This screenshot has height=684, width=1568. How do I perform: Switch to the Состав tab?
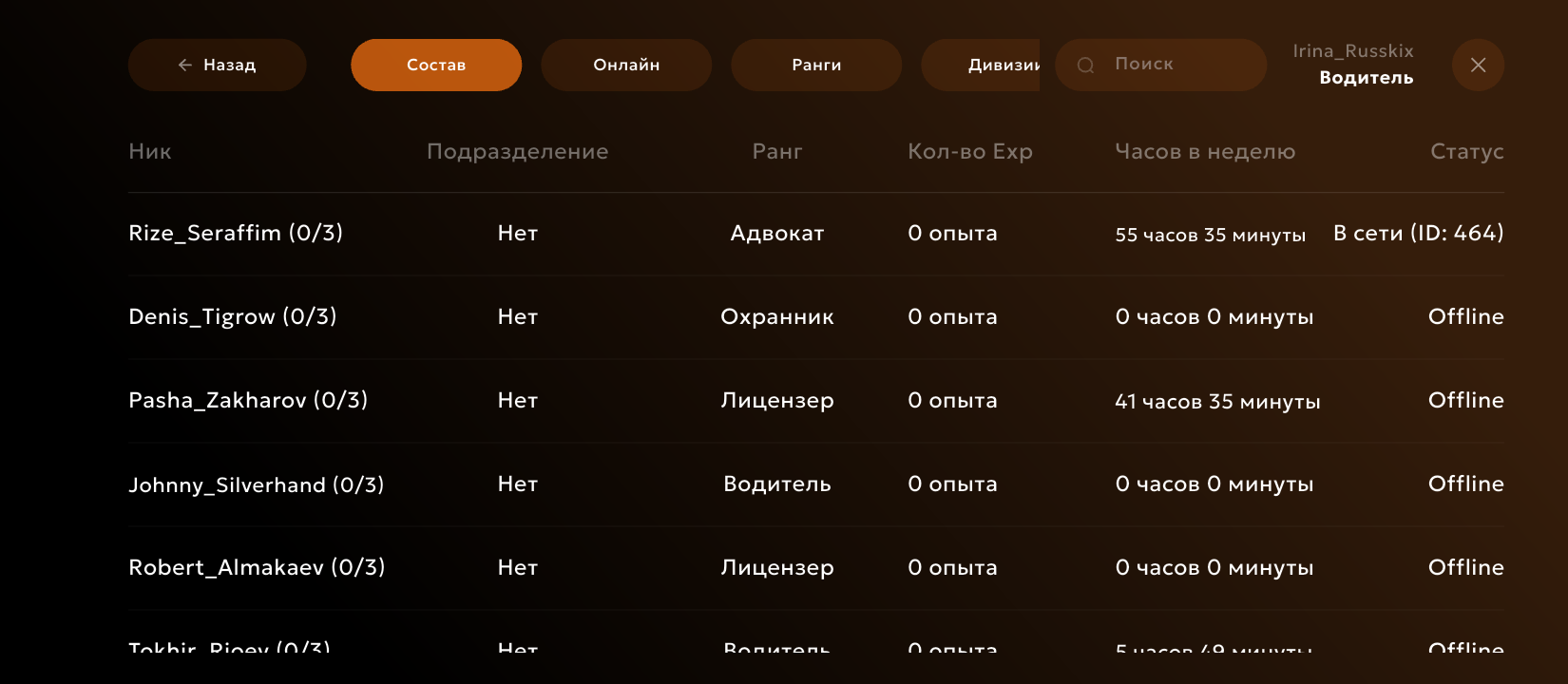[436, 65]
